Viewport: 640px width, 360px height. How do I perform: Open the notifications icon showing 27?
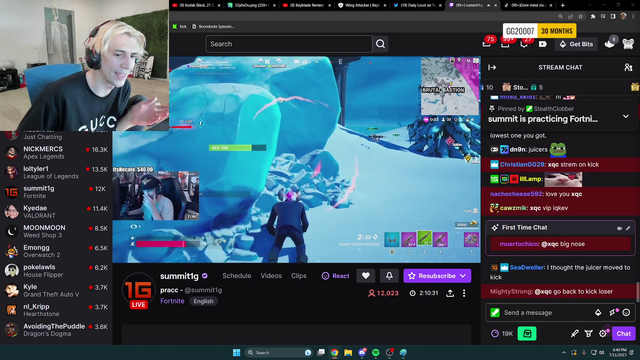tap(524, 44)
